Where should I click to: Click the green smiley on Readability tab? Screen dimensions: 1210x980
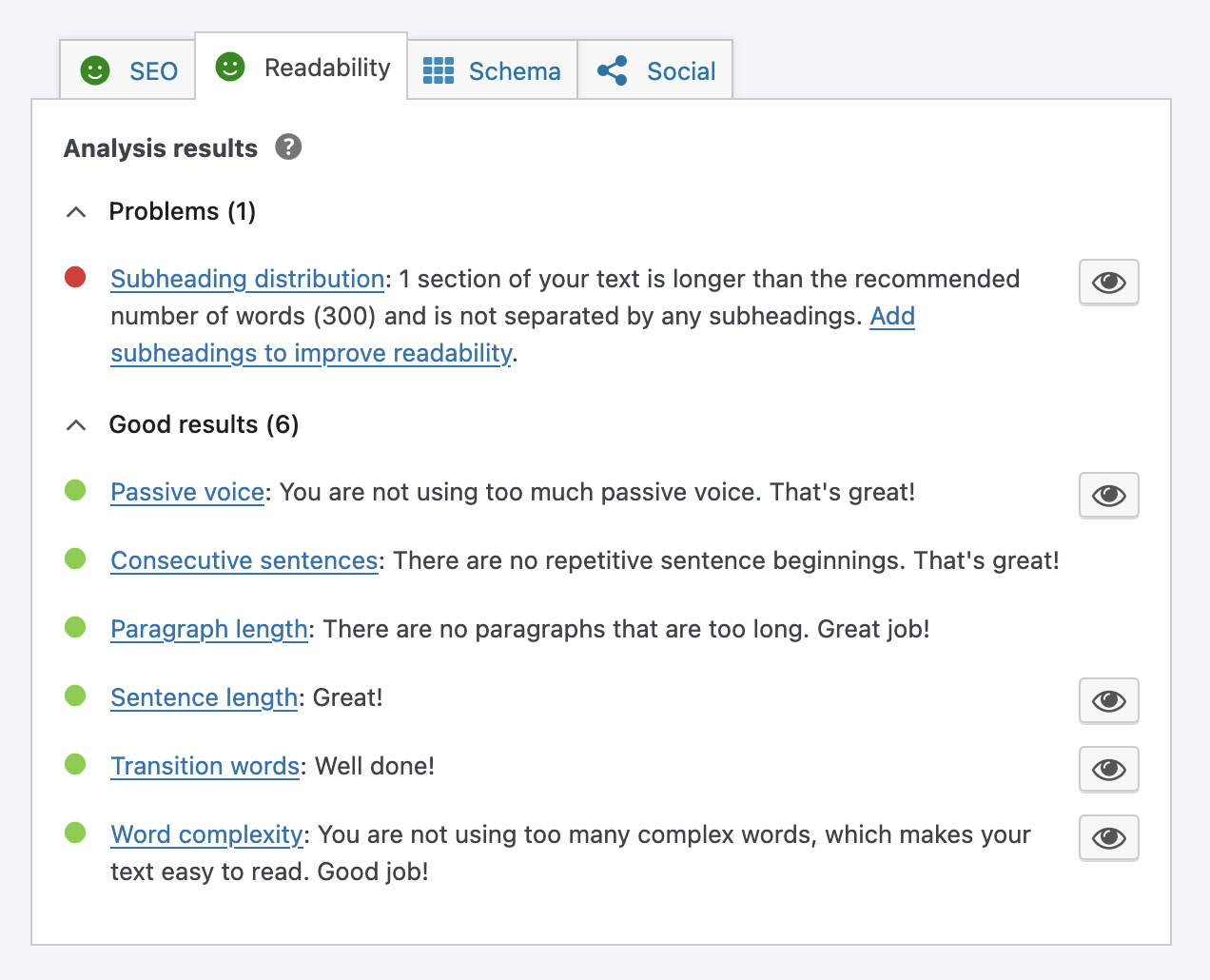(230, 67)
